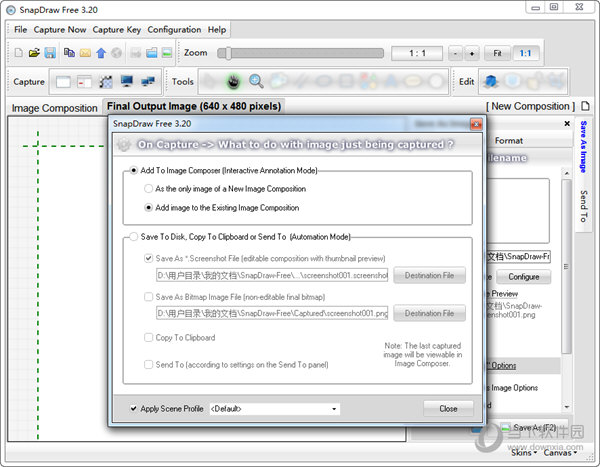Viewport: 600px width, 467px height.
Task: Click the side panel scroll up arrow
Action: point(567,173)
